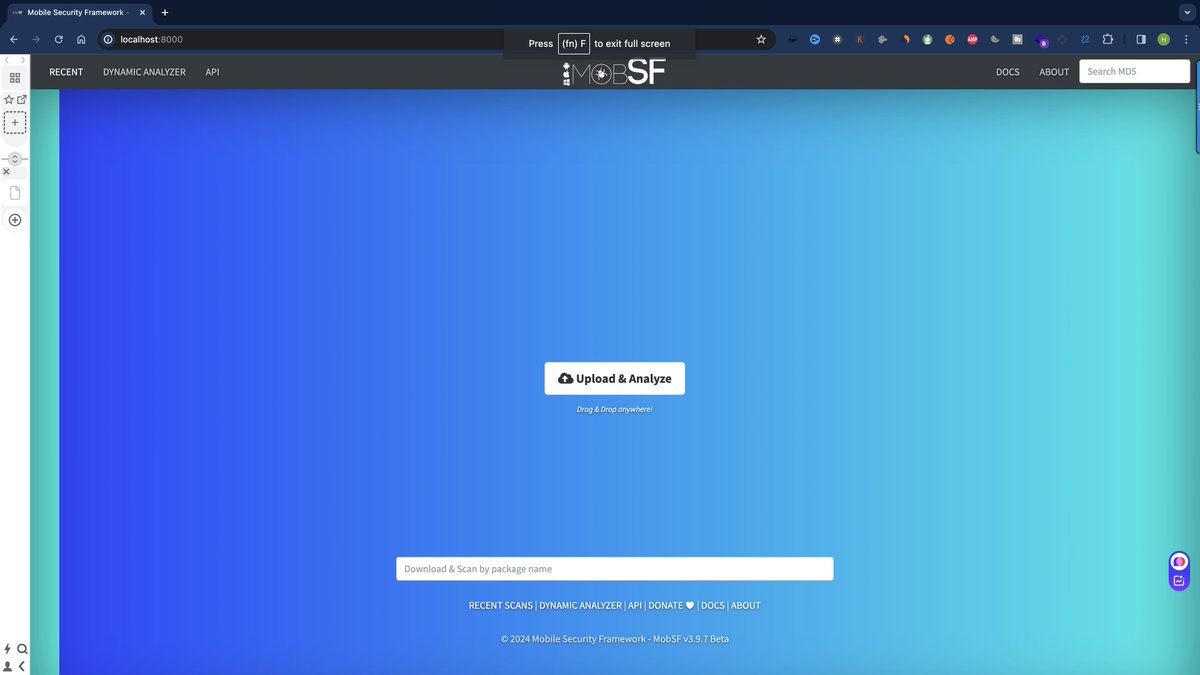The width and height of the screenshot is (1200, 675).
Task: Open the side panel browser icon
Action: (x=1139, y=39)
